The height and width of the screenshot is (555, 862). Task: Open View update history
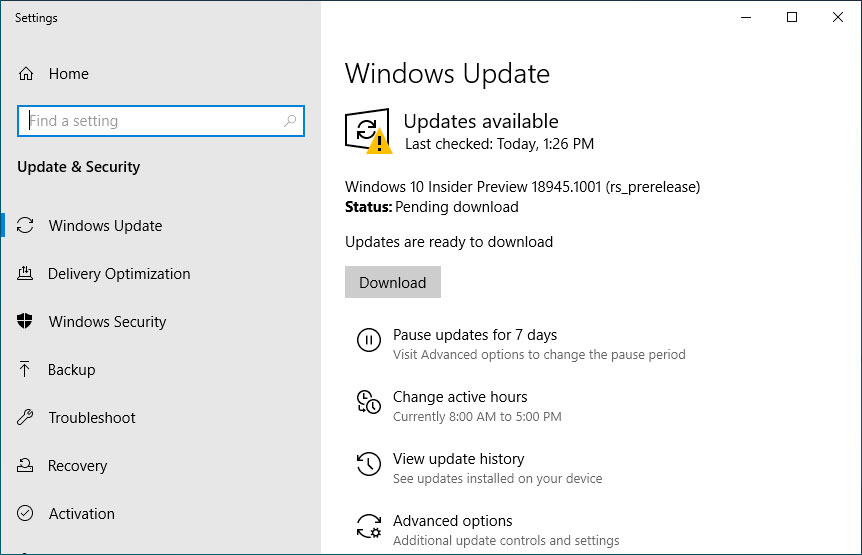tap(458, 459)
